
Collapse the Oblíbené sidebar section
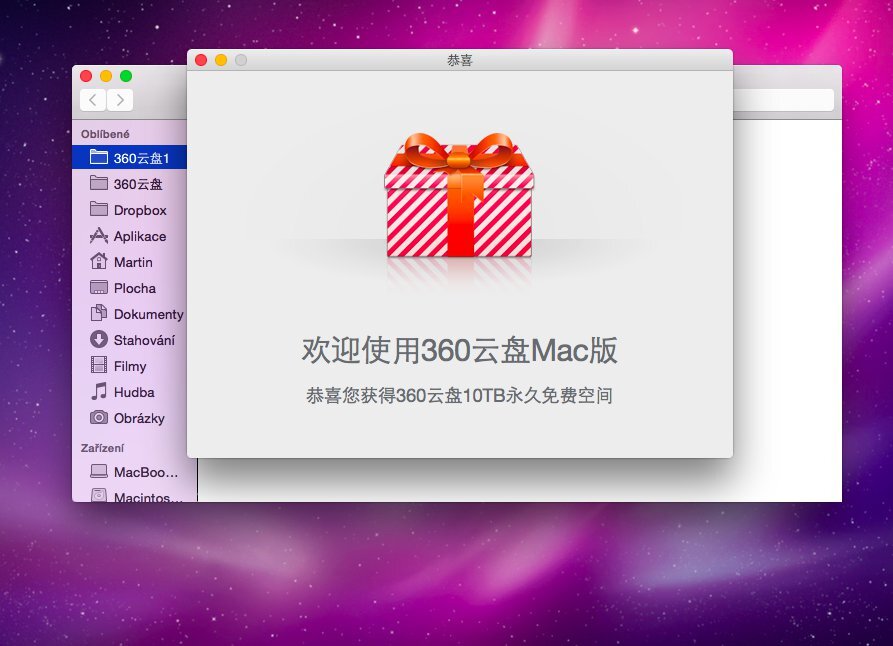click(103, 133)
